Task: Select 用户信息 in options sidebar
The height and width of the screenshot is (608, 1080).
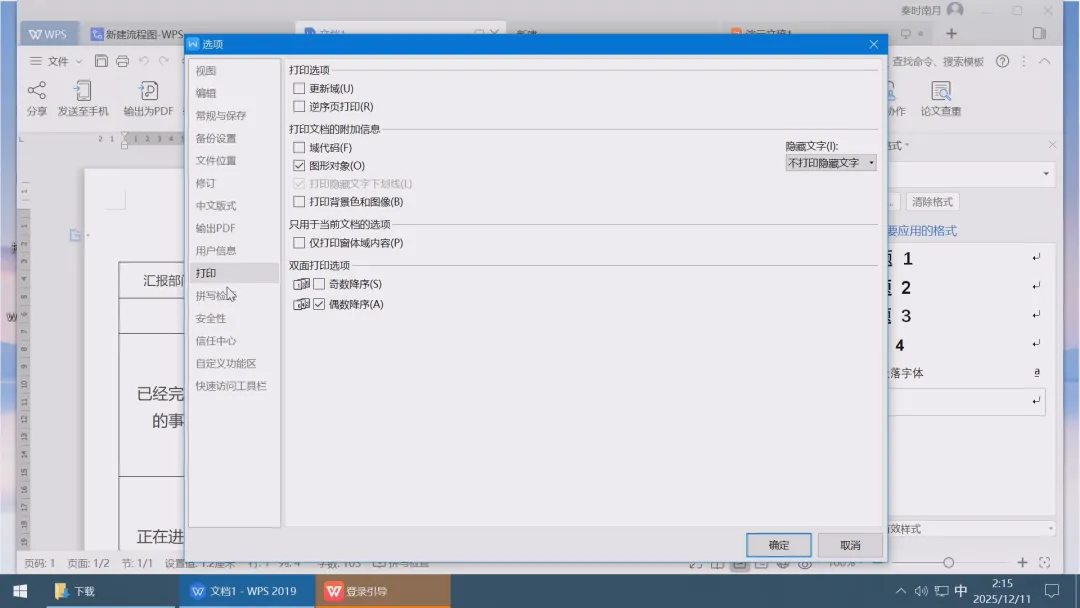Action: point(234,251)
